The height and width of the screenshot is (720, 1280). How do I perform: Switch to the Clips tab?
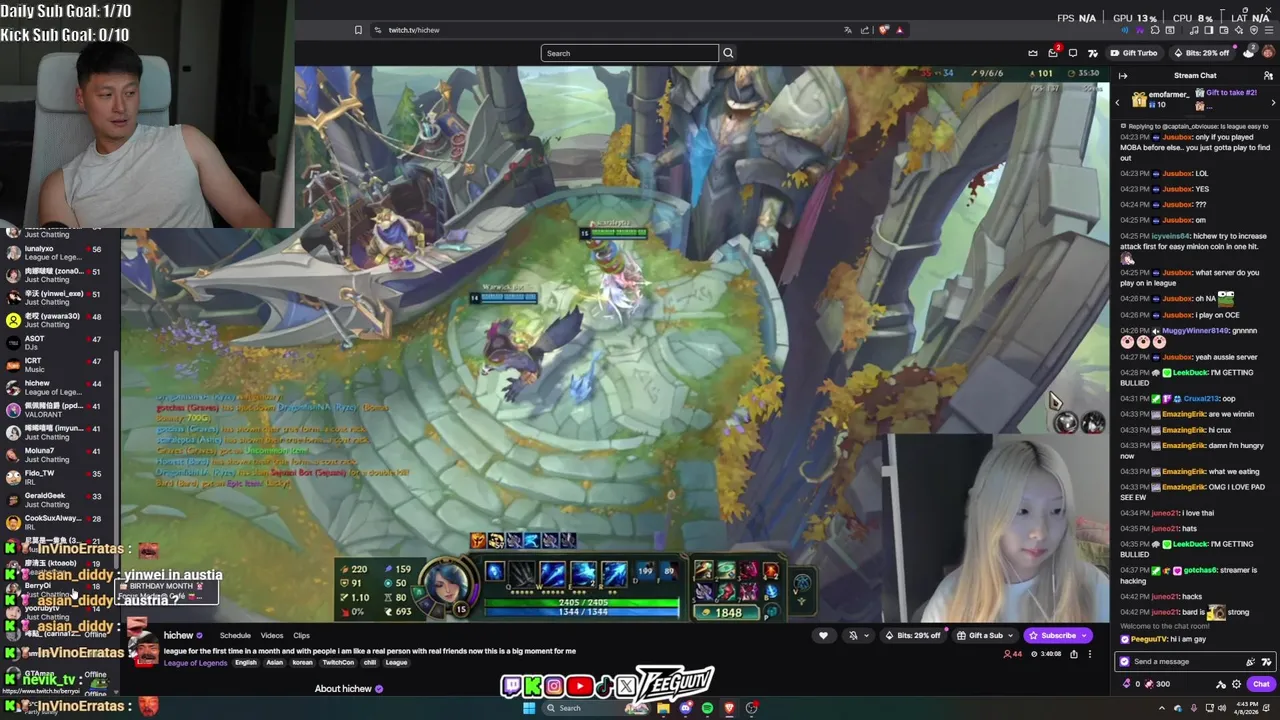[x=301, y=636]
